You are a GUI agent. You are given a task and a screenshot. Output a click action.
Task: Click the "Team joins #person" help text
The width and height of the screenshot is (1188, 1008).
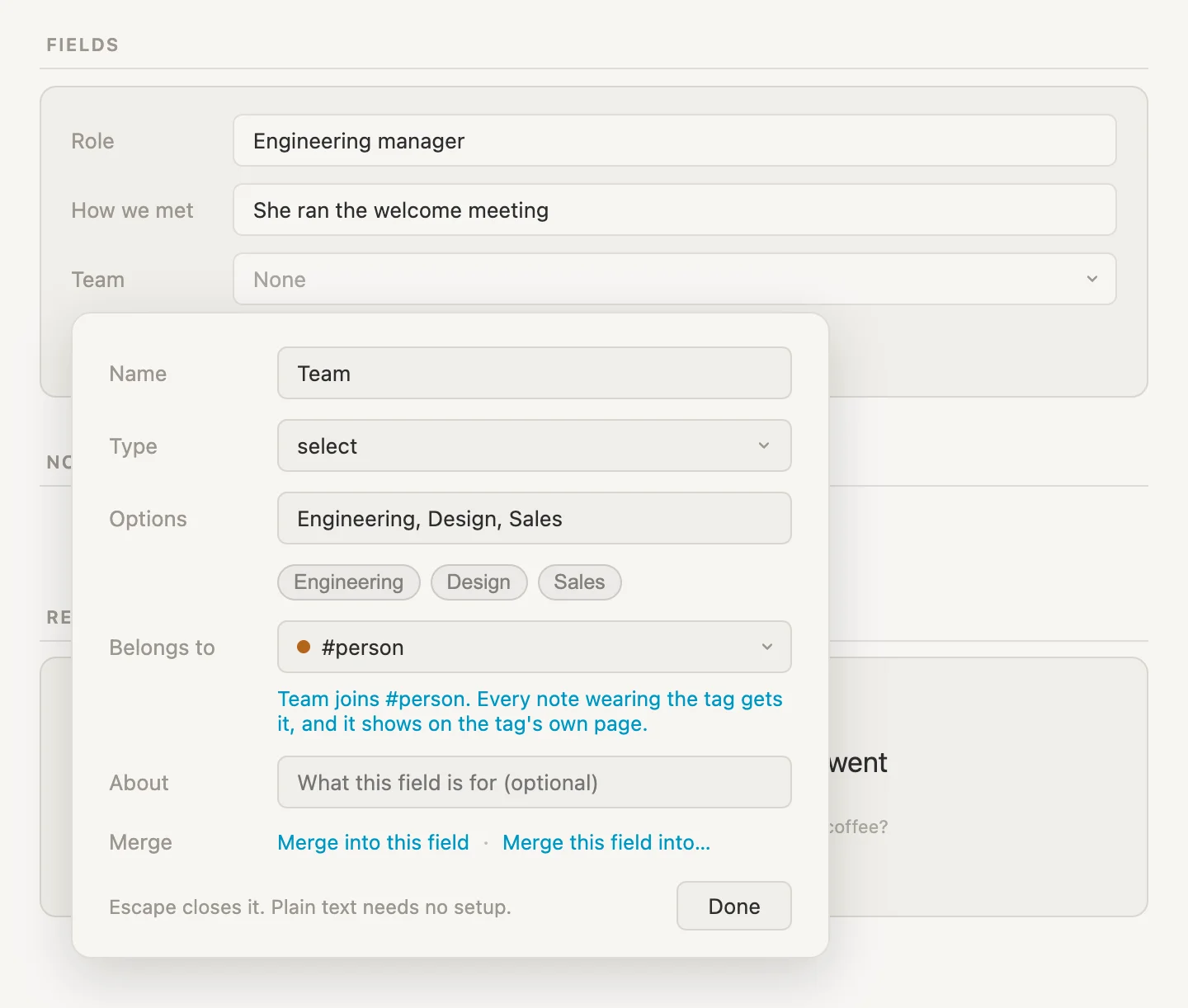(x=530, y=711)
